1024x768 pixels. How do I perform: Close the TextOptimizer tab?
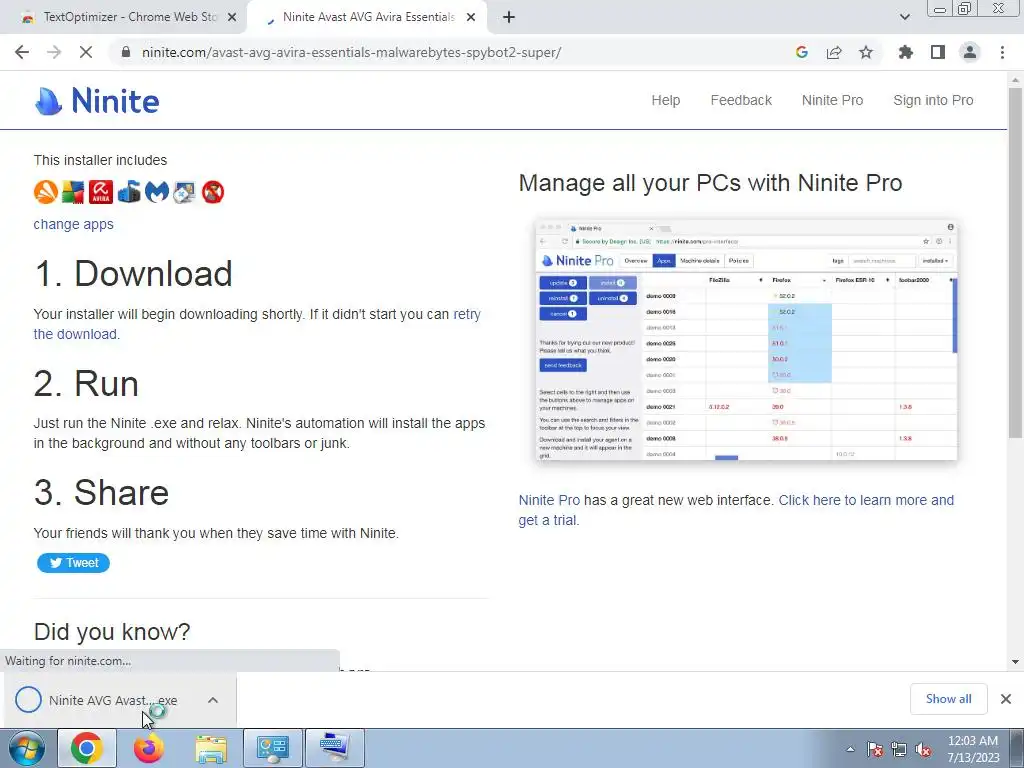pos(232,18)
